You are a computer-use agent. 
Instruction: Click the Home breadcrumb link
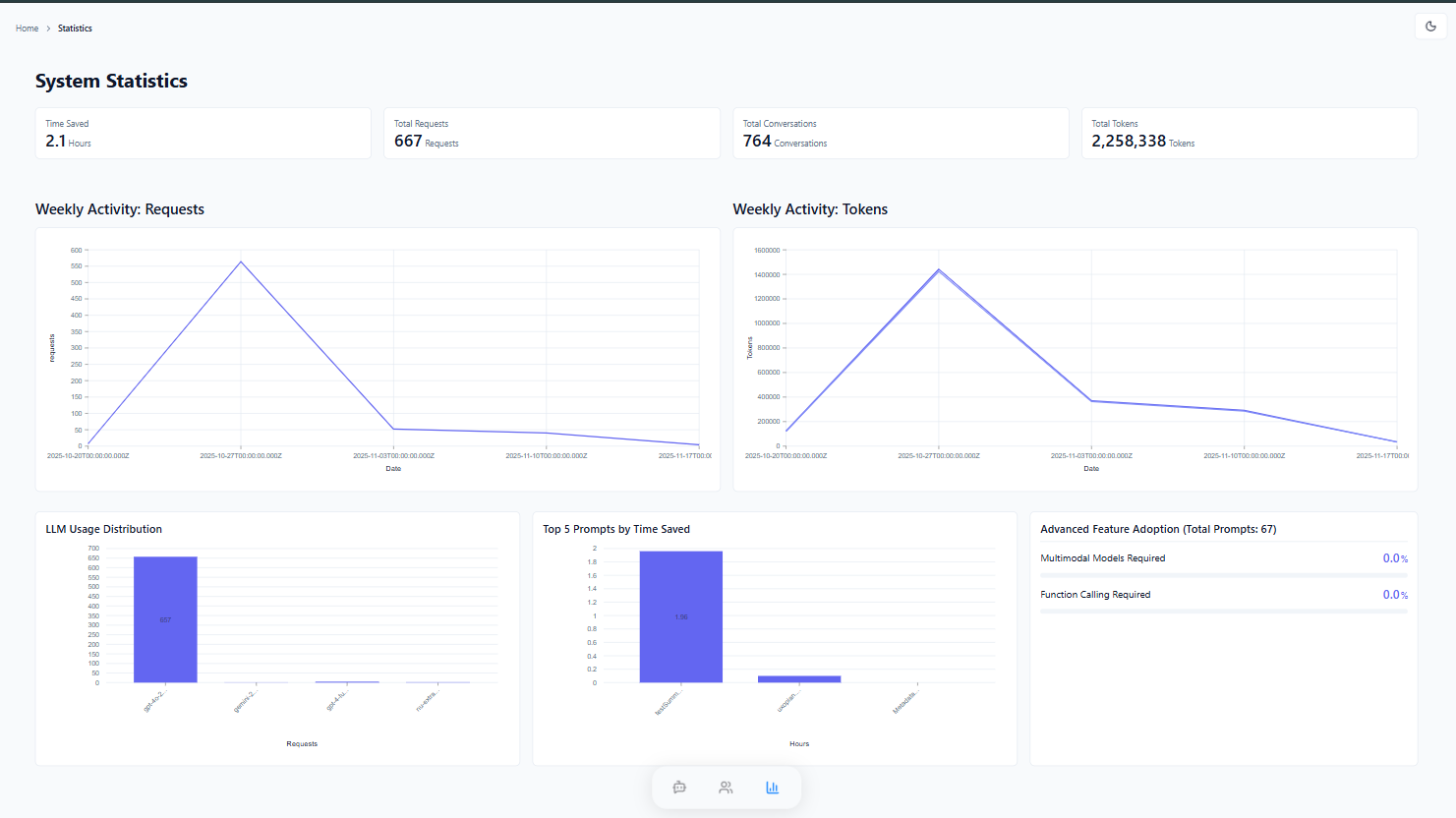(x=27, y=28)
